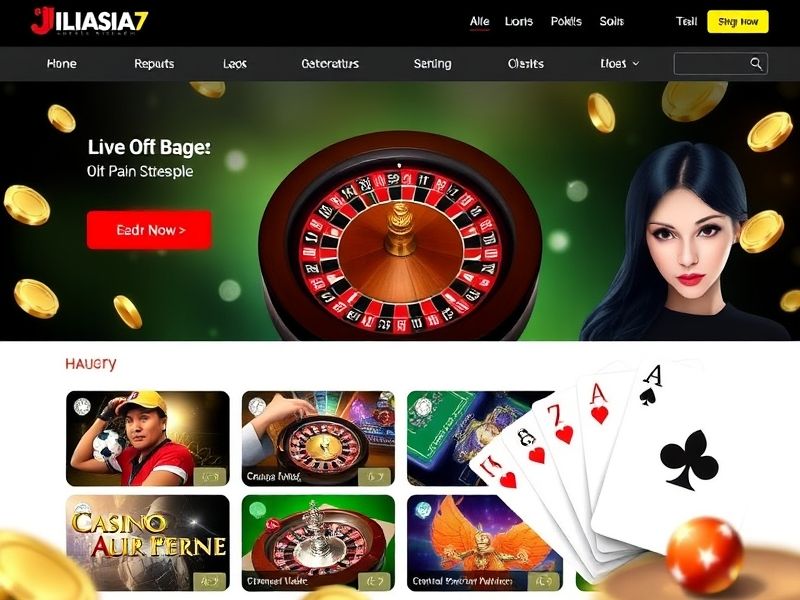This screenshot has height=600, width=800.
Task: Open the soccer player game thumbnail
Action: (x=148, y=439)
